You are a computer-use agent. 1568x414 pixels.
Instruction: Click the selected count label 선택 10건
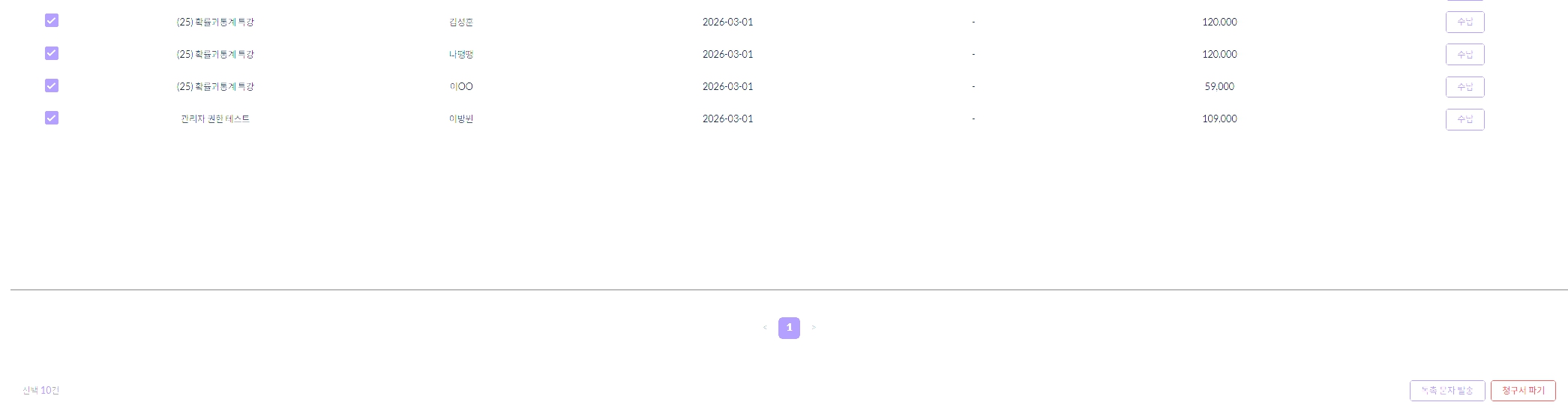40,391
